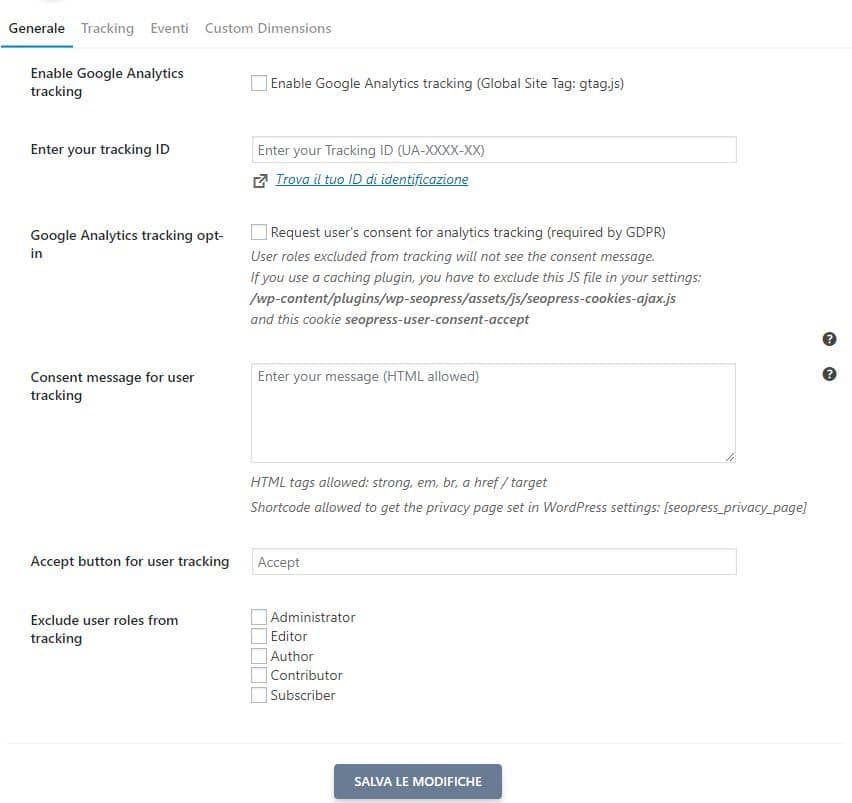Image resolution: width=852 pixels, height=803 pixels.
Task: Click into the consent message textarea
Action: pos(493,413)
